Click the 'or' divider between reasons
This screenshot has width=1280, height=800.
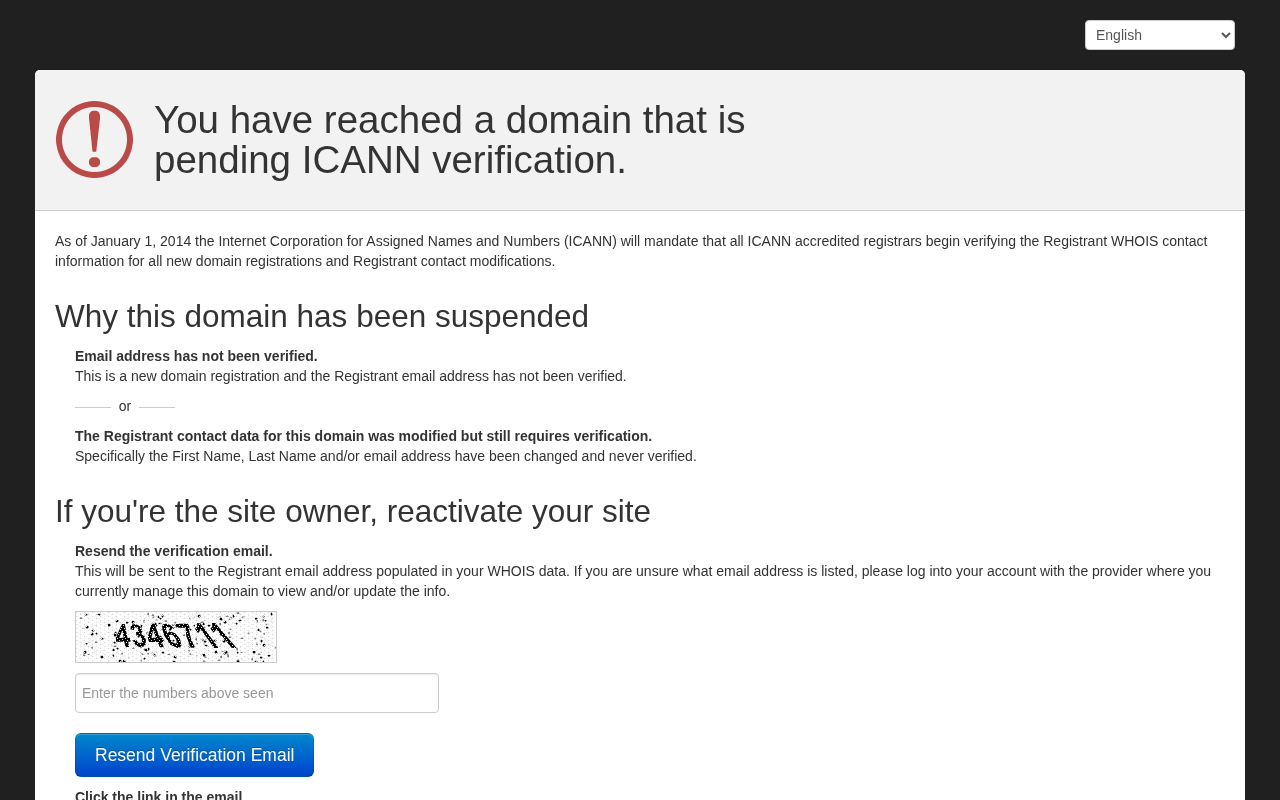(x=125, y=406)
